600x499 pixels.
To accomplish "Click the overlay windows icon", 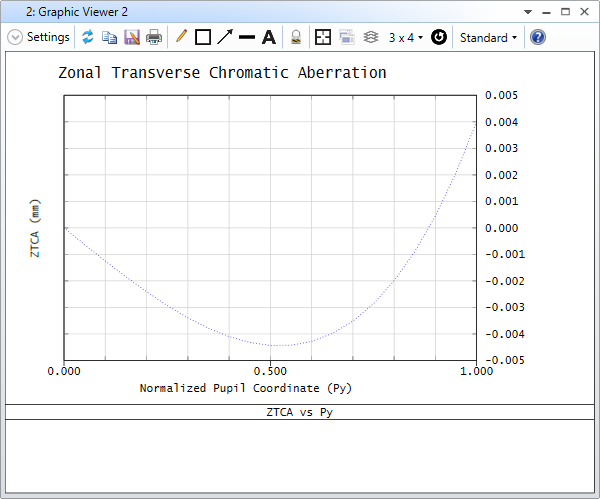I will pyautogui.click(x=347, y=37).
